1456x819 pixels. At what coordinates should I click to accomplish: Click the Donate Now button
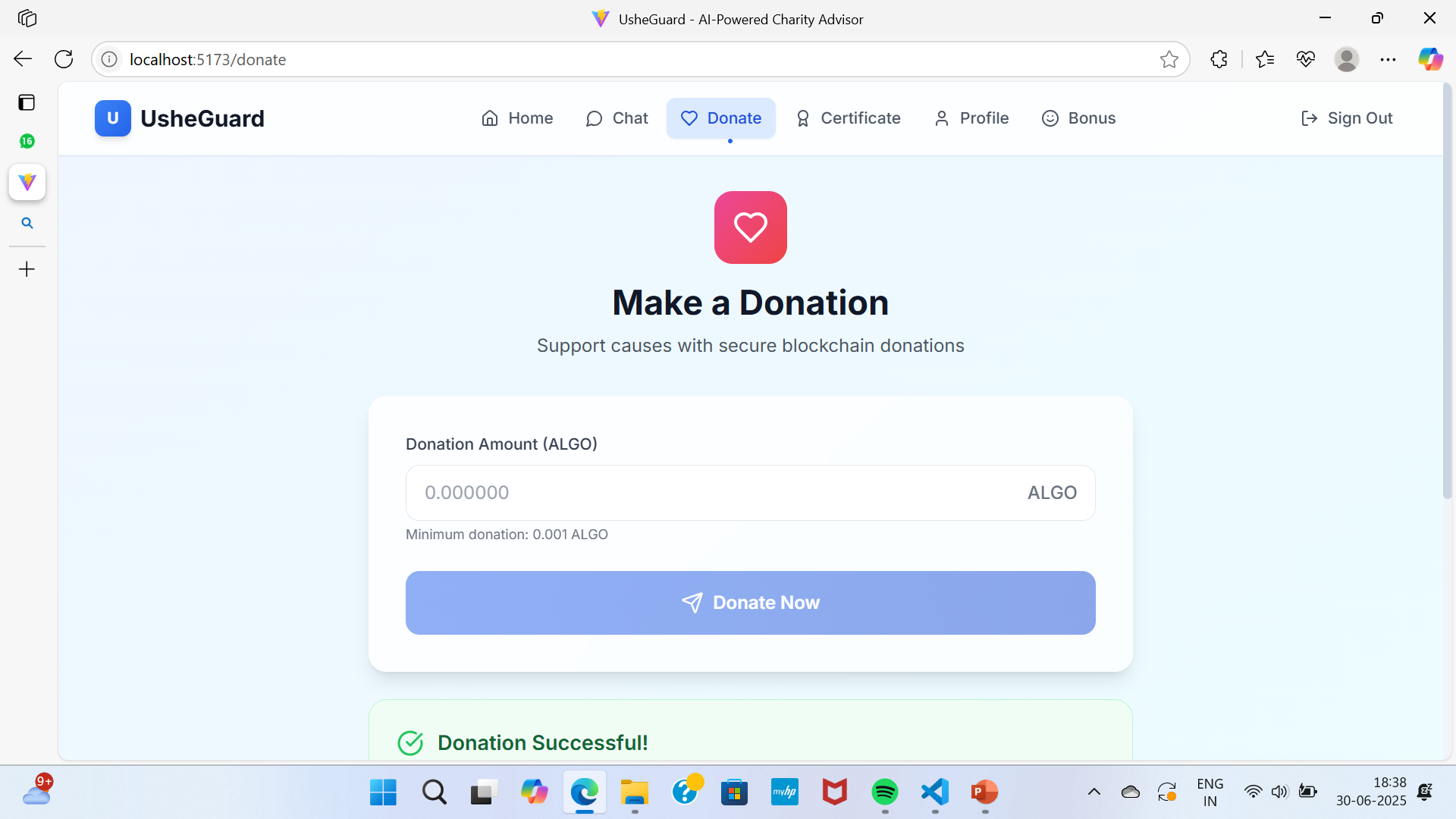pyautogui.click(x=750, y=603)
